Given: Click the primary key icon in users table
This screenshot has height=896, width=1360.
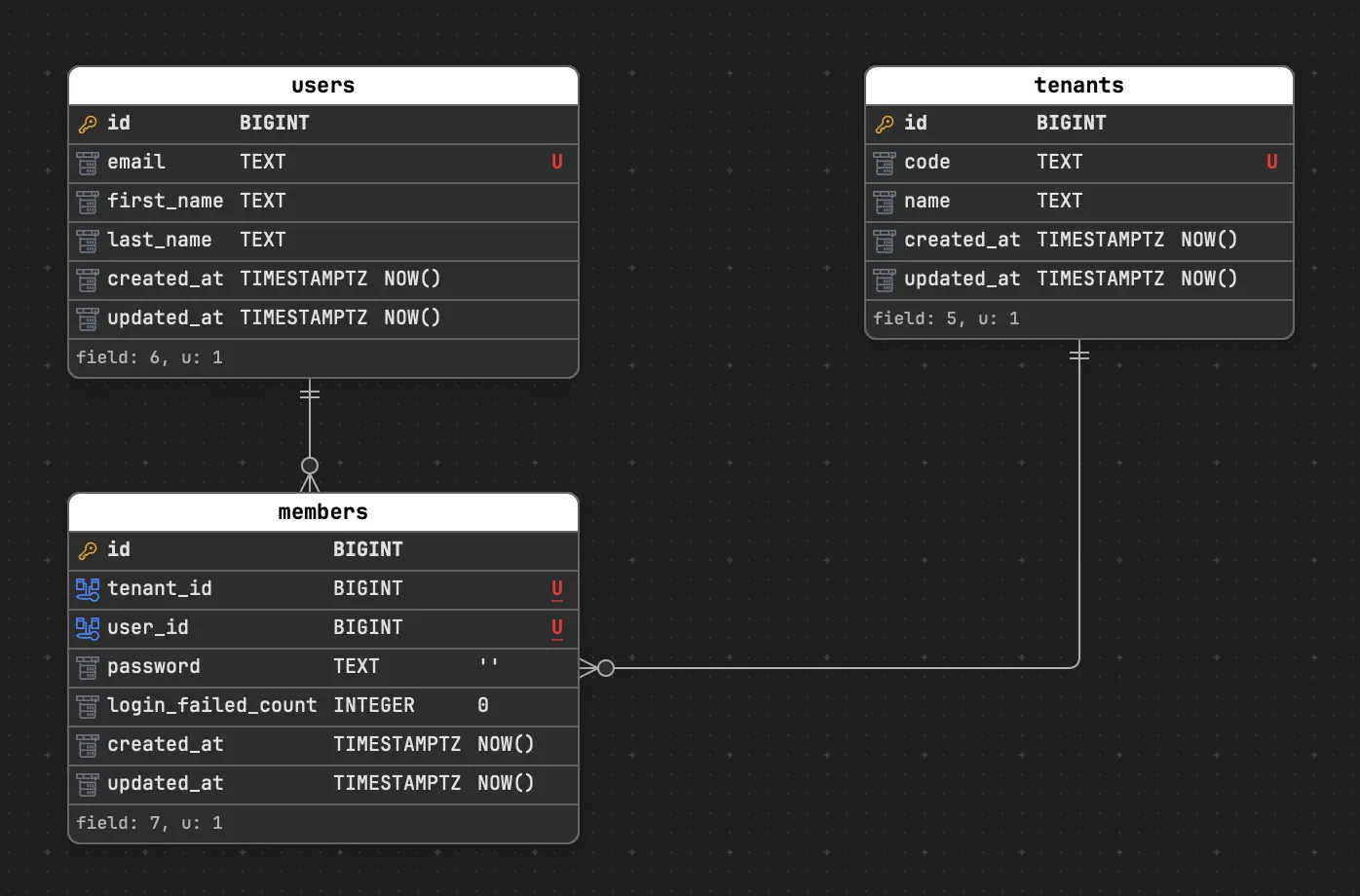Looking at the screenshot, I should click(x=88, y=124).
